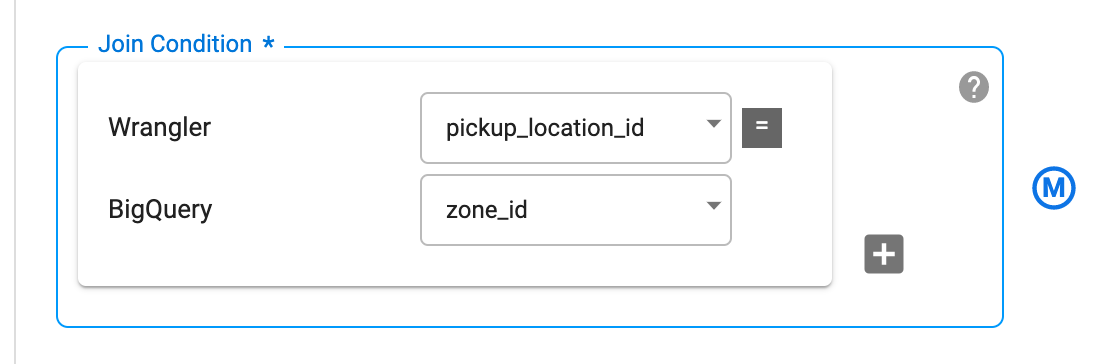Open the BigQuery join field dropdown

point(576,210)
